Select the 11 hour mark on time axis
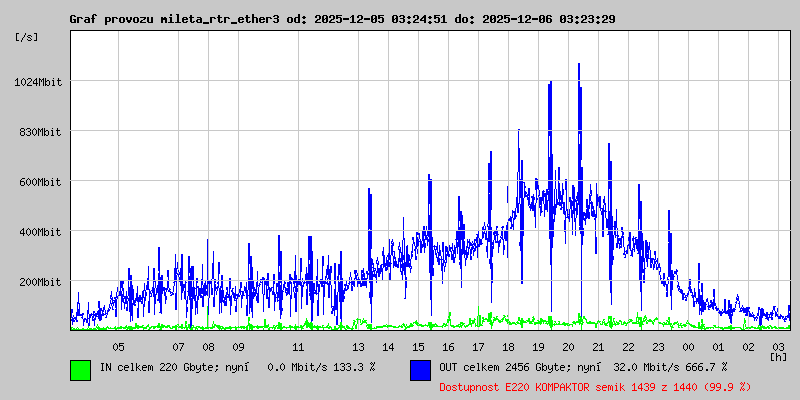The image size is (800, 400). click(298, 347)
